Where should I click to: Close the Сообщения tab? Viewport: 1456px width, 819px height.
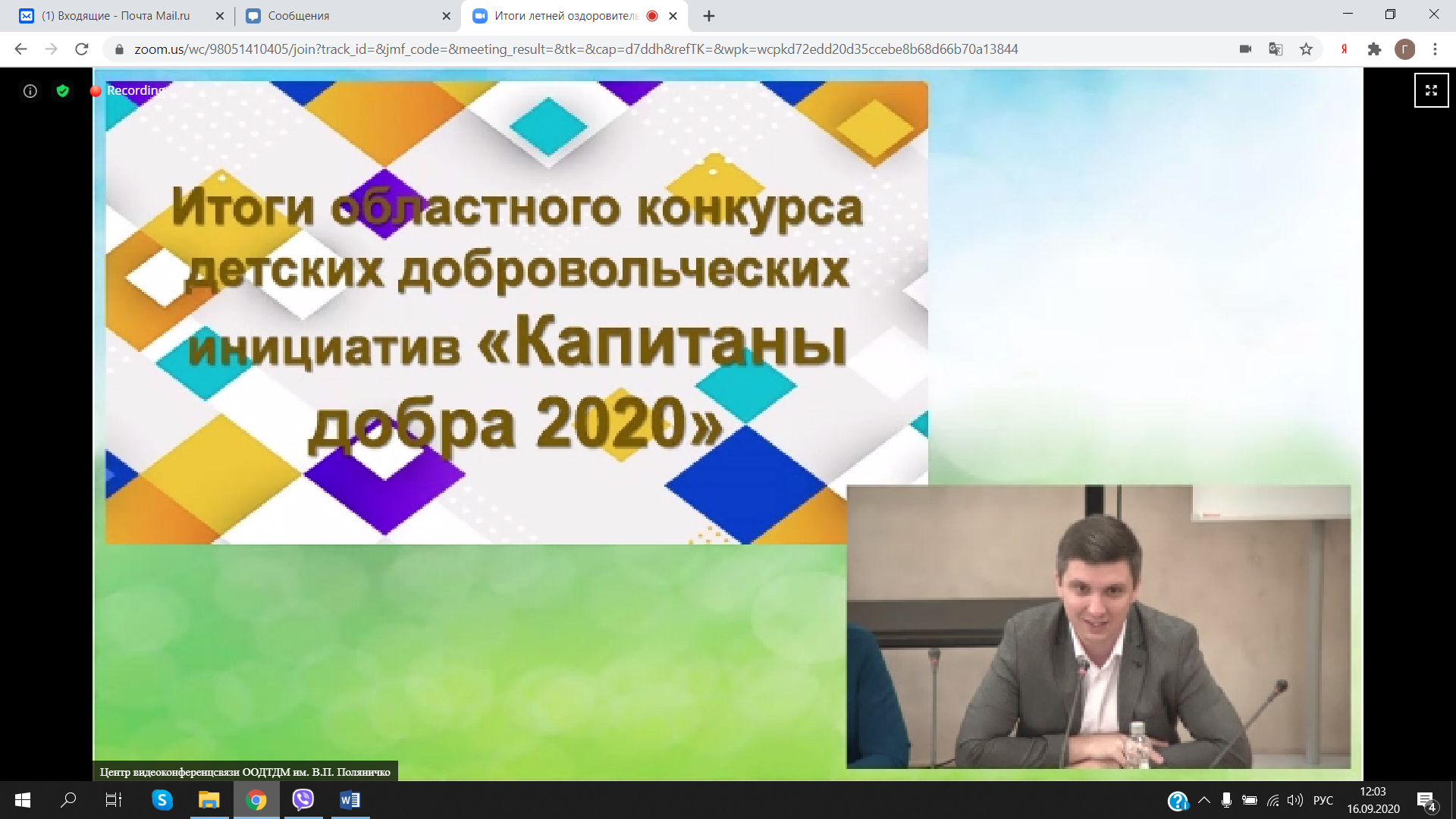[x=446, y=16]
